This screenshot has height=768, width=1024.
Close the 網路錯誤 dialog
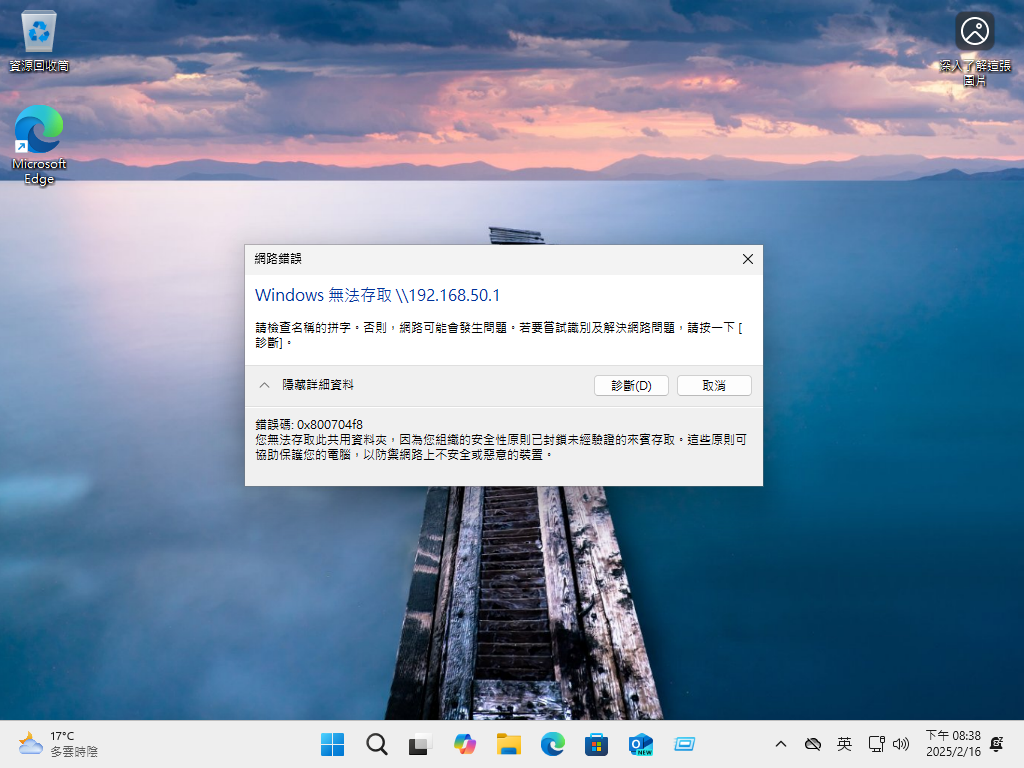(747, 259)
